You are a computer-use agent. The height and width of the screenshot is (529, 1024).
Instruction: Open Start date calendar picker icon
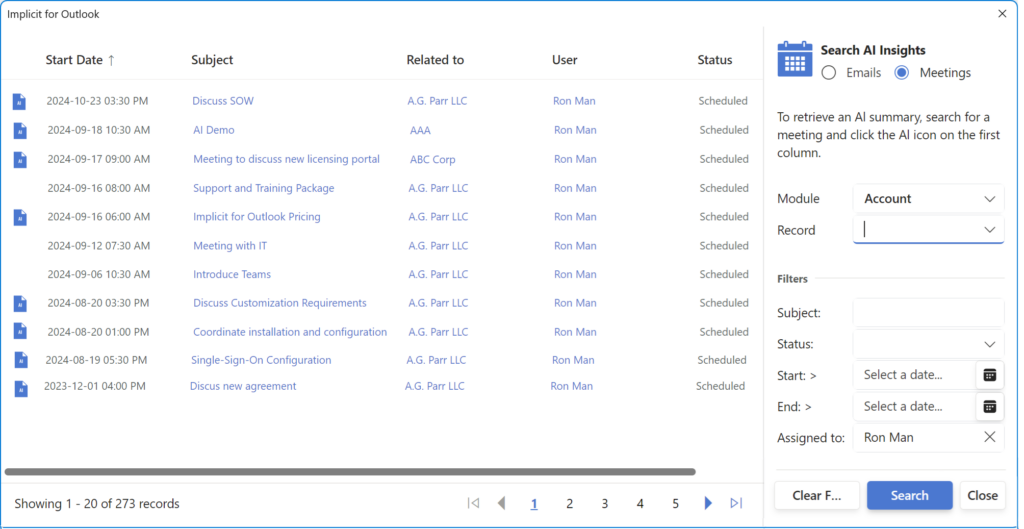989,375
